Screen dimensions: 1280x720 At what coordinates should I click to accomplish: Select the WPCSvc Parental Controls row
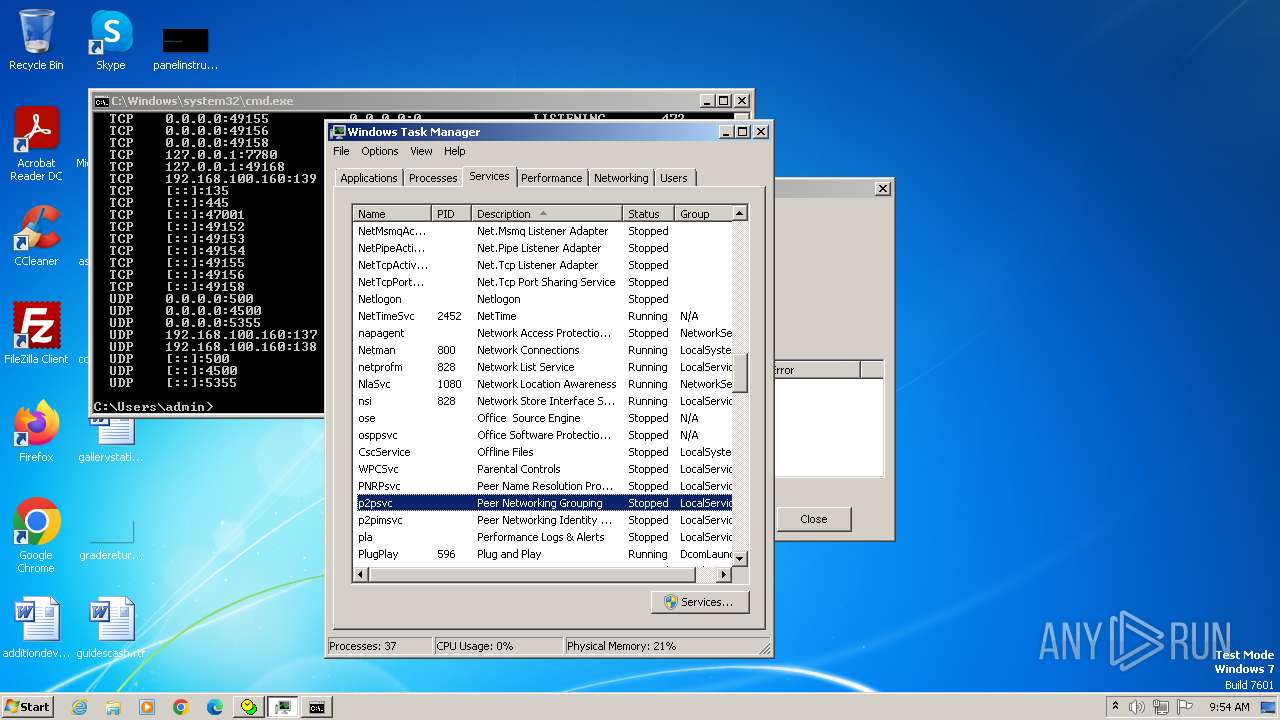[544, 469]
